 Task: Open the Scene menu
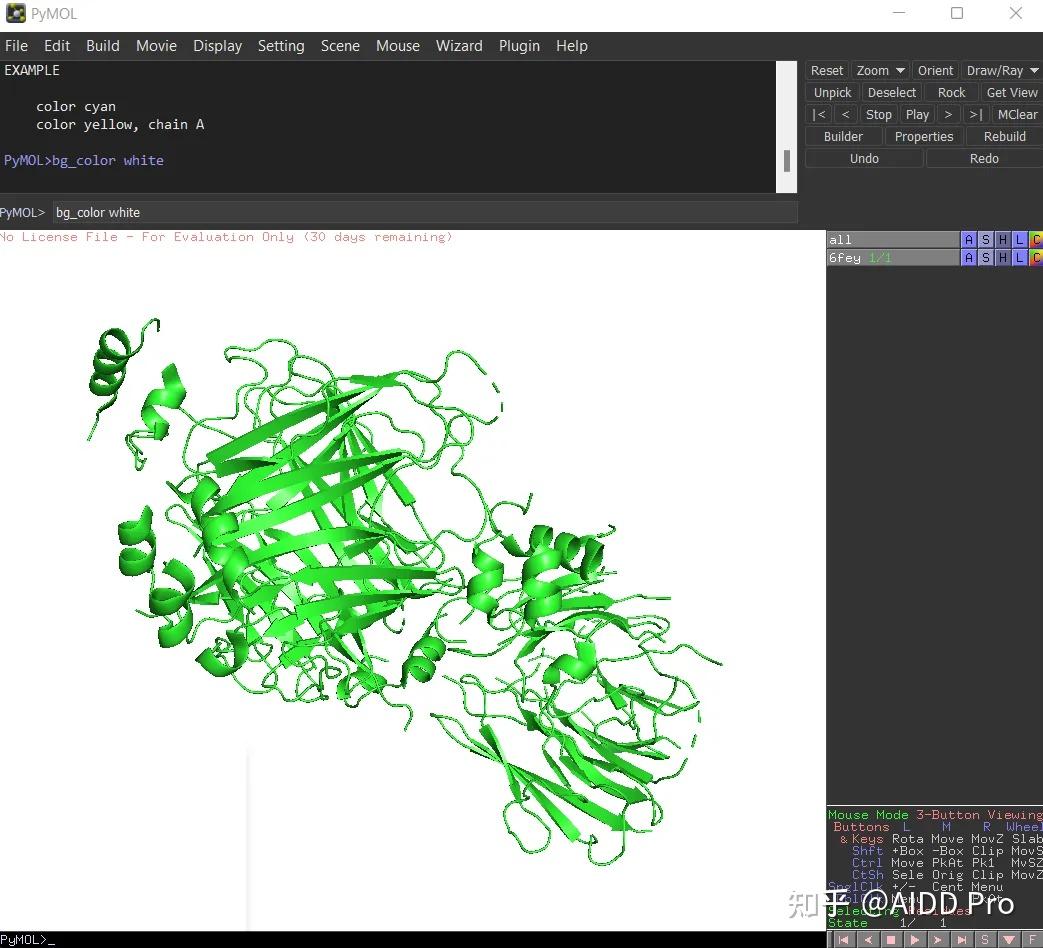coord(340,46)
